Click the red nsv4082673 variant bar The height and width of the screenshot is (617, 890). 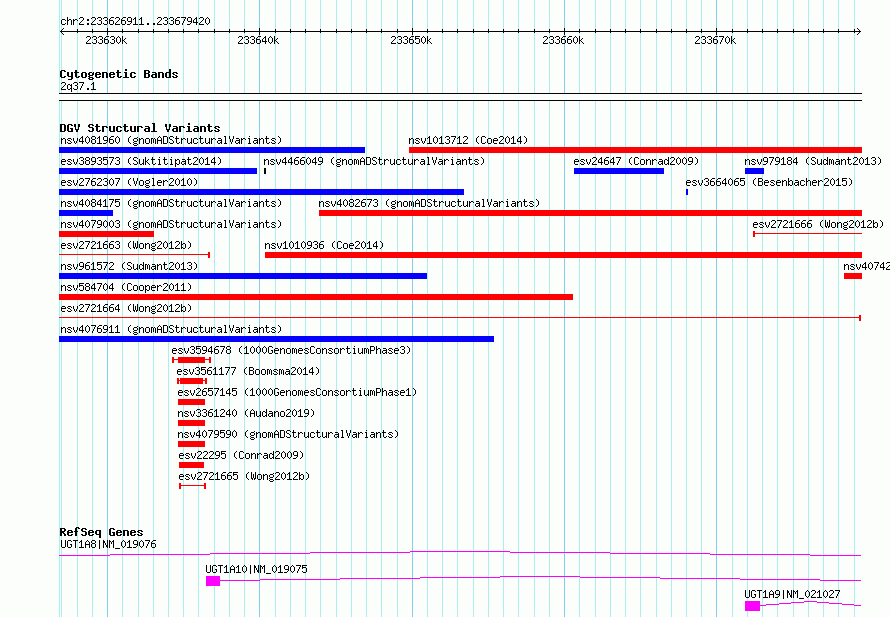pyautogui.click(x=590, y=213)
